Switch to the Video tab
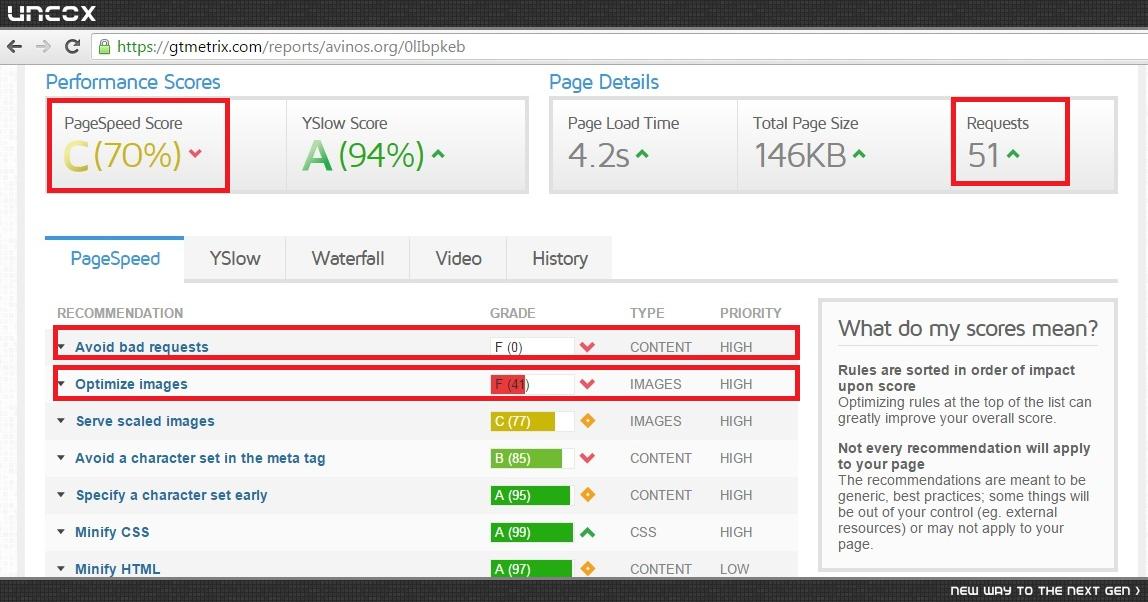1148x602 pixels. pyautogui.click(x=458, y=259)
